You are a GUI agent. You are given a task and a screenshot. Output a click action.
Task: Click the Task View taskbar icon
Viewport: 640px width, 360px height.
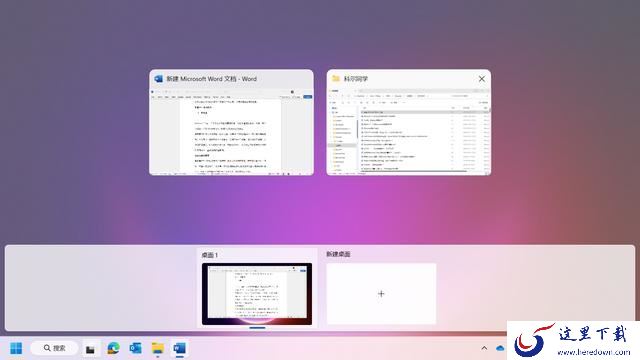pos(90,349)
